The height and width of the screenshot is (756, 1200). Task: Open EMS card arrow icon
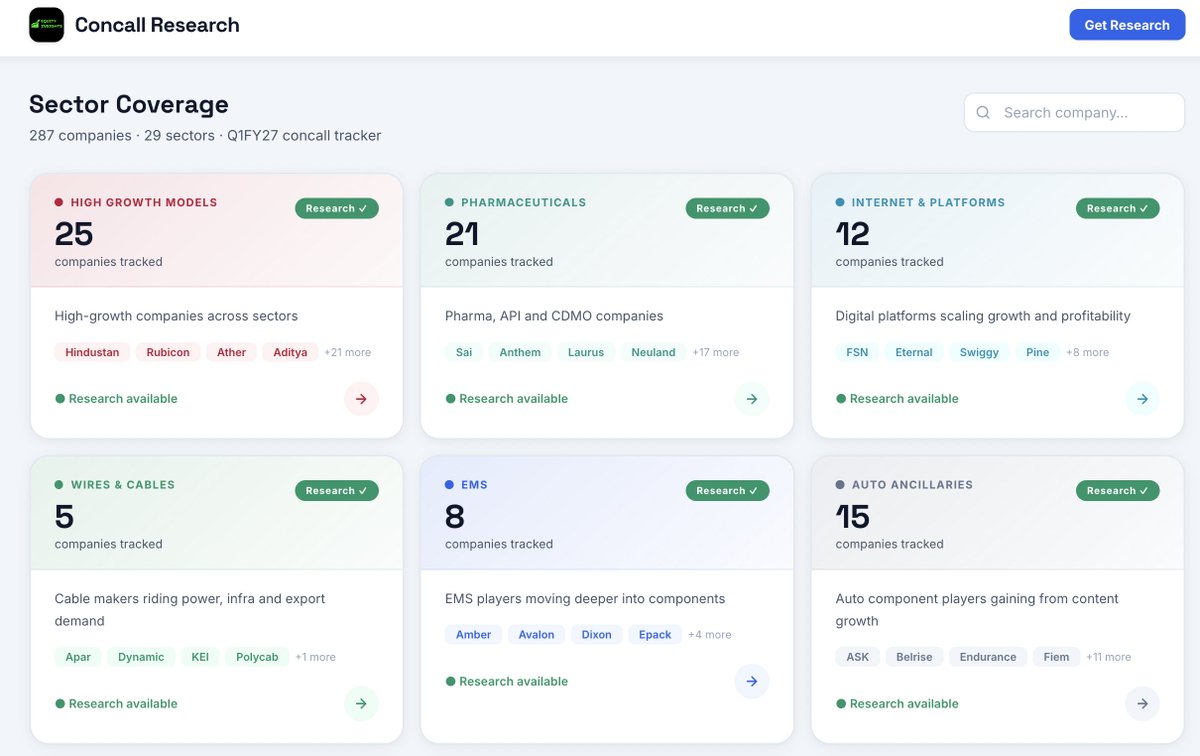(x=752, y=682)
